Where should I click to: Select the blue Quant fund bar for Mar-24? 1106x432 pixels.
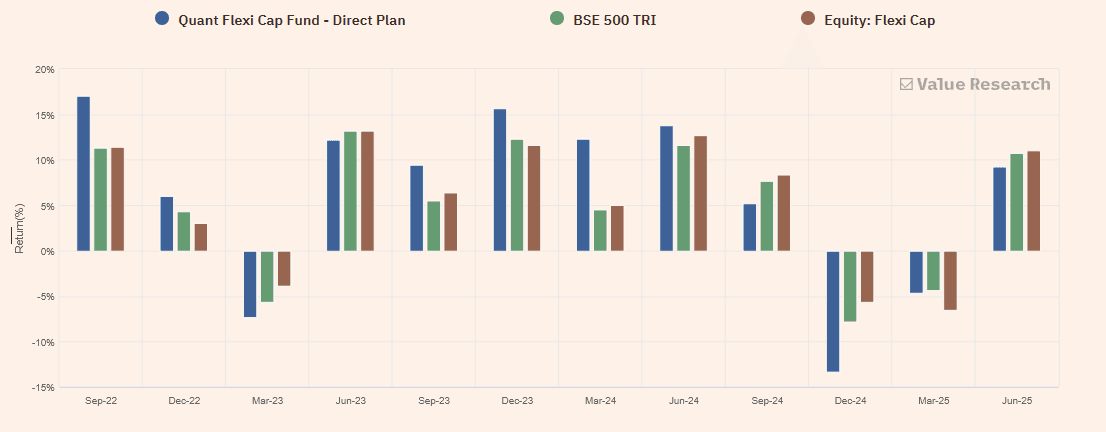tap(583, 196)
